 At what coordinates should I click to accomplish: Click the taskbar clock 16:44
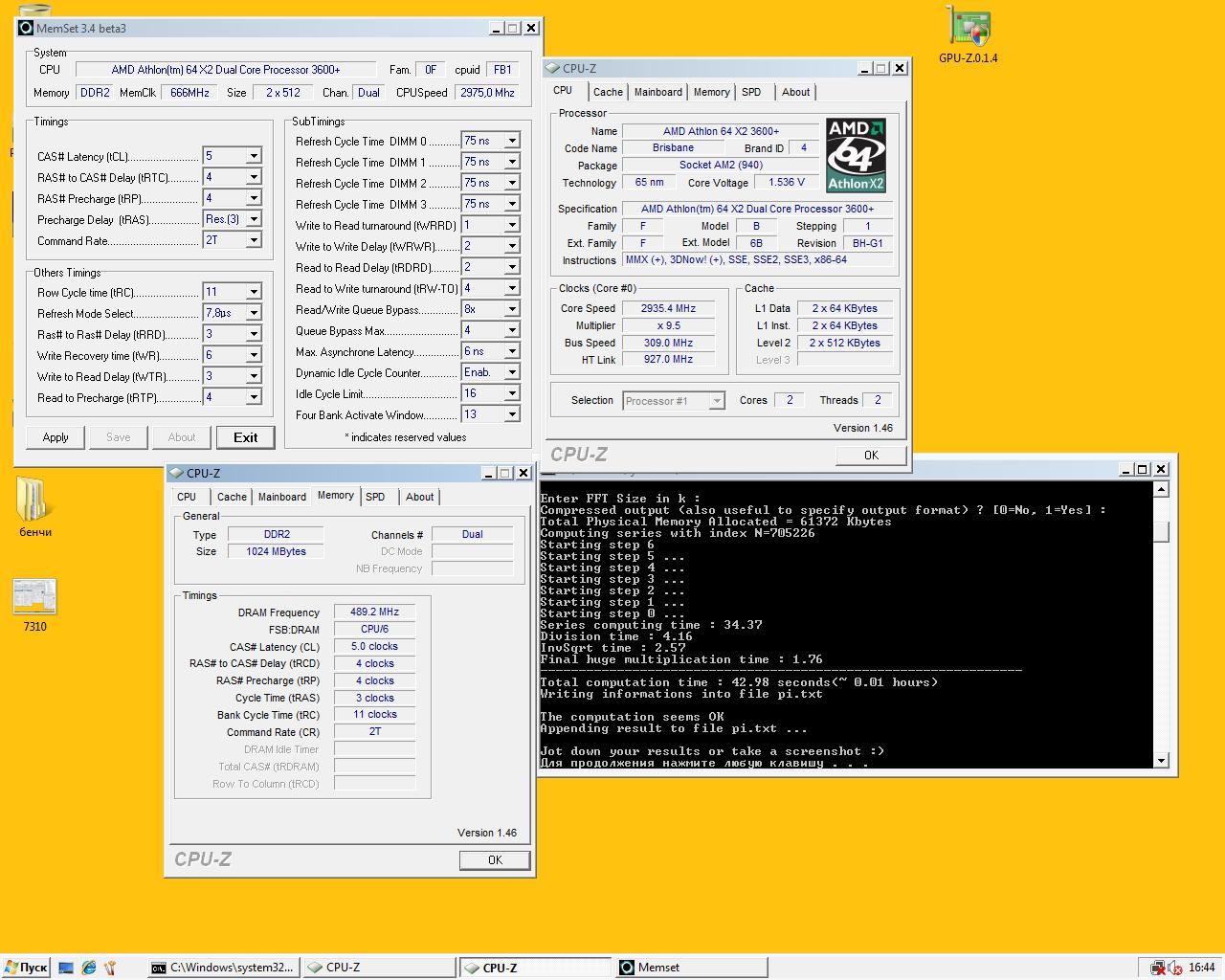point(1202,968)
